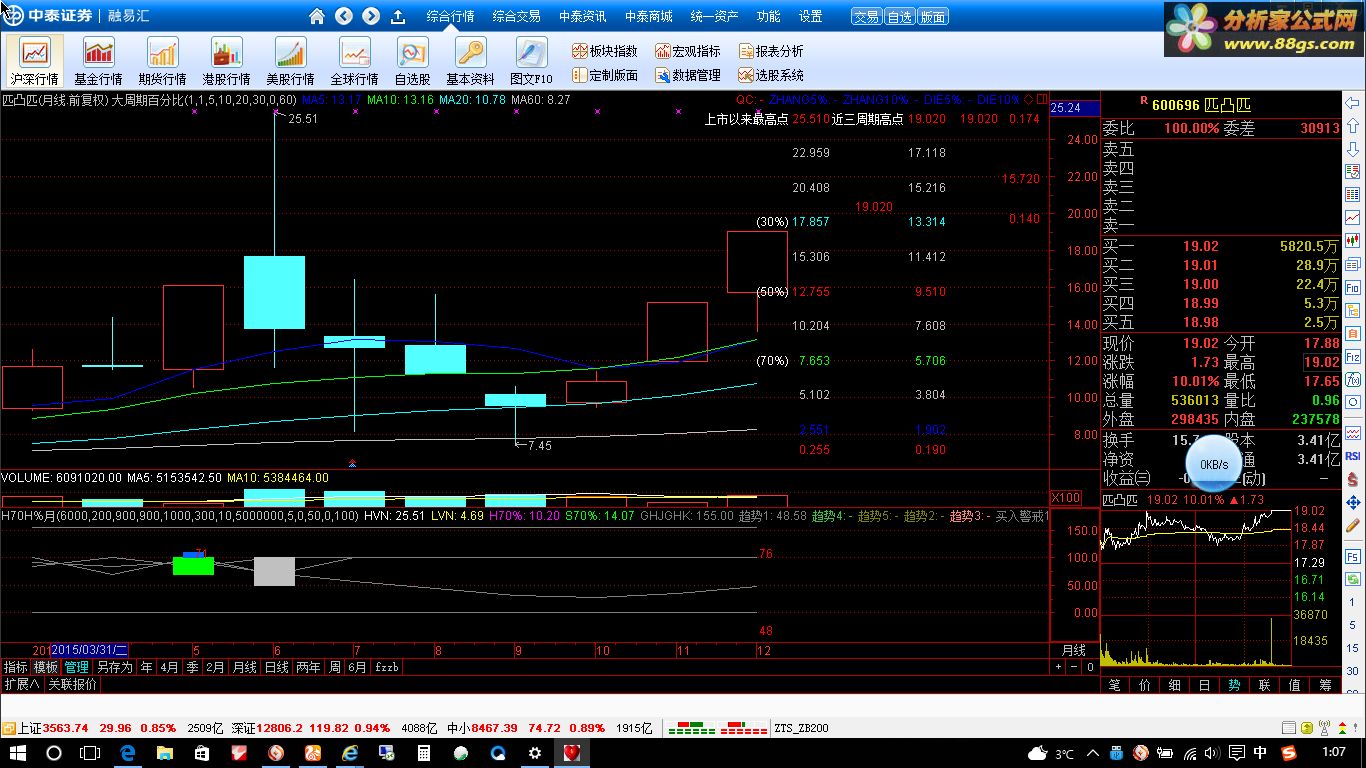Click the 指标 tab below chart
Viewport: 1366px width, 768px height.
15,667
